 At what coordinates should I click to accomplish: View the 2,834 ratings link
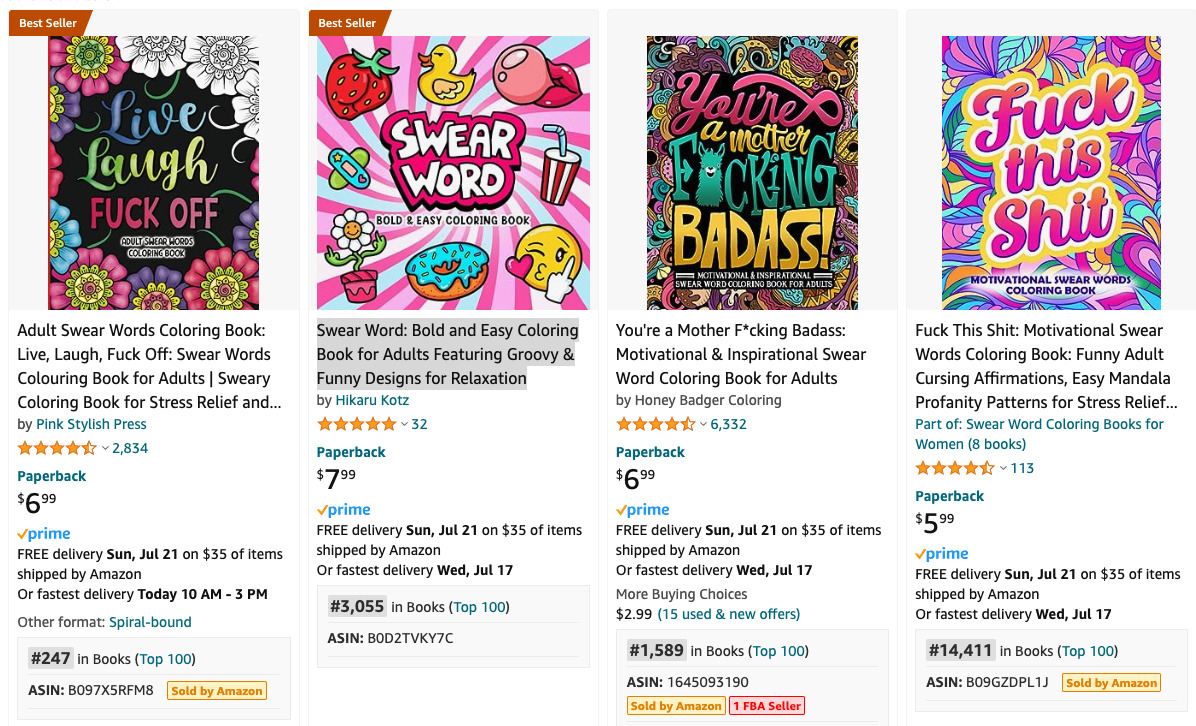(130, 448)
